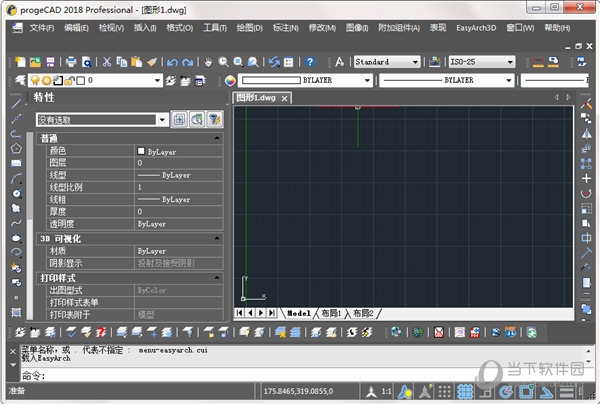Click the Move cross icon in right toolbar
Viewport: 600px width, 404px height.
tap(586, 178)
